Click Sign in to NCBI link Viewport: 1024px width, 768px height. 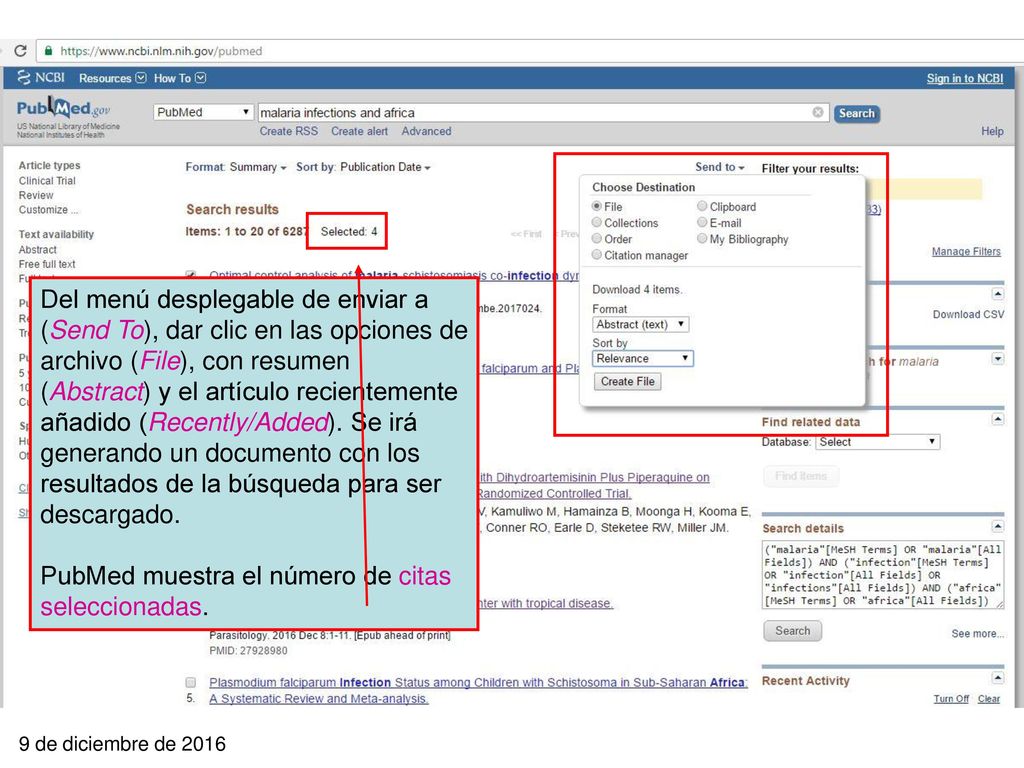[x=965, y=78]
